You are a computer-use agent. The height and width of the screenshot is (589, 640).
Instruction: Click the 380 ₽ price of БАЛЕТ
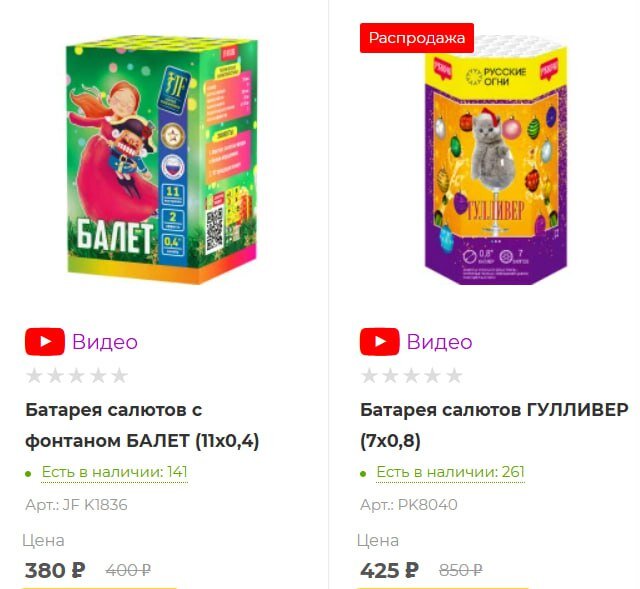(x=55, y=570)
